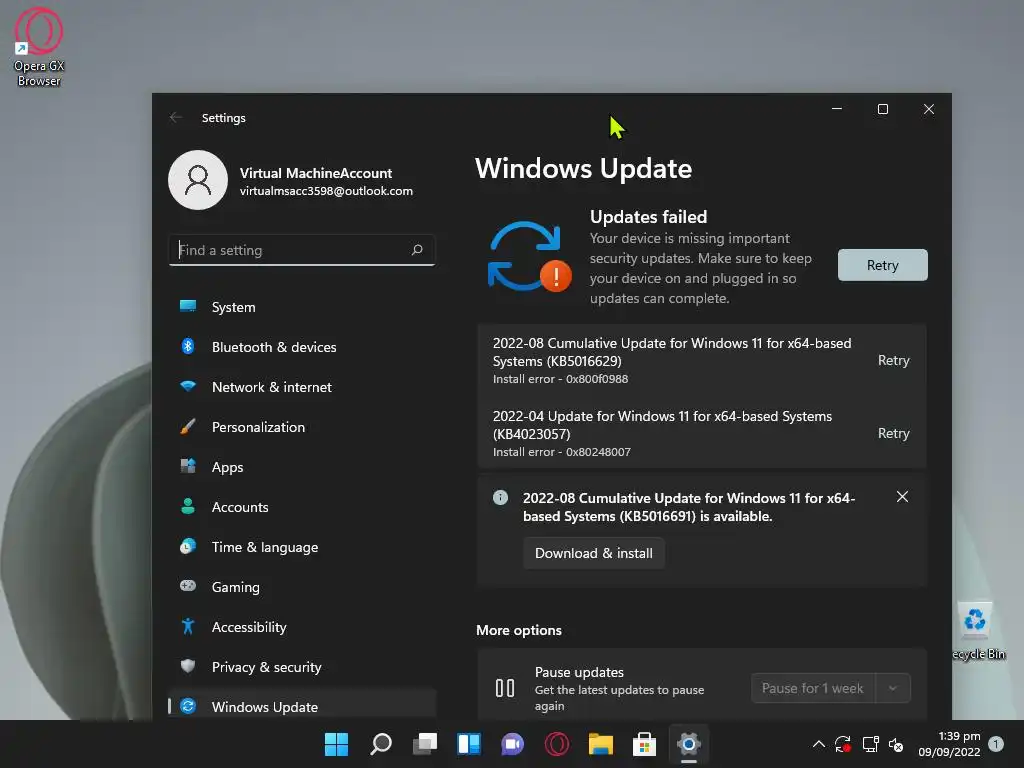Click the virtualmsacc3598@outlook.com account email
This screenshot has width=1024, height=768.
pos(326,191)
